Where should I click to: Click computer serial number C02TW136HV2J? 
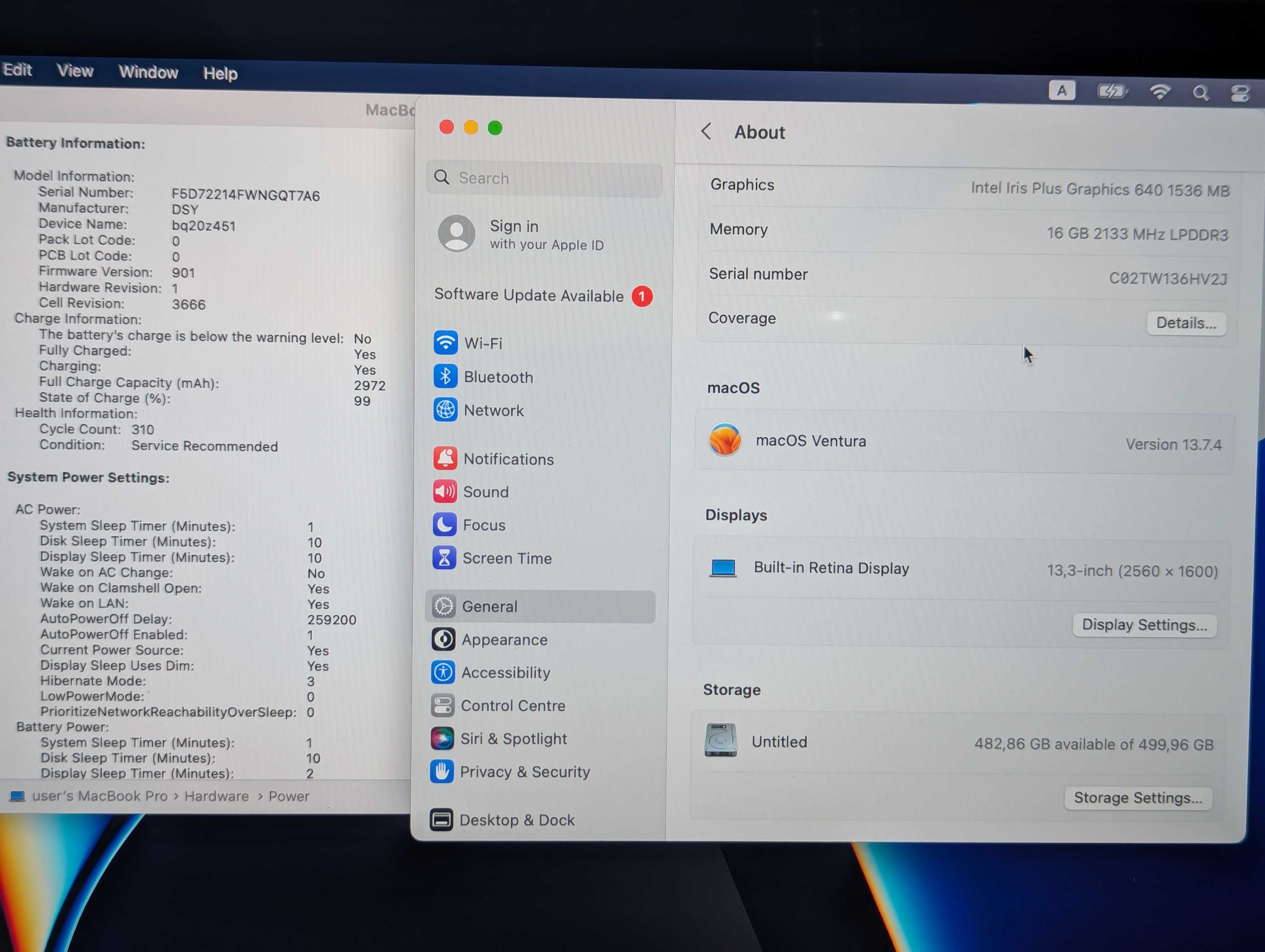pyautogui.click(x=1168, y=278)
